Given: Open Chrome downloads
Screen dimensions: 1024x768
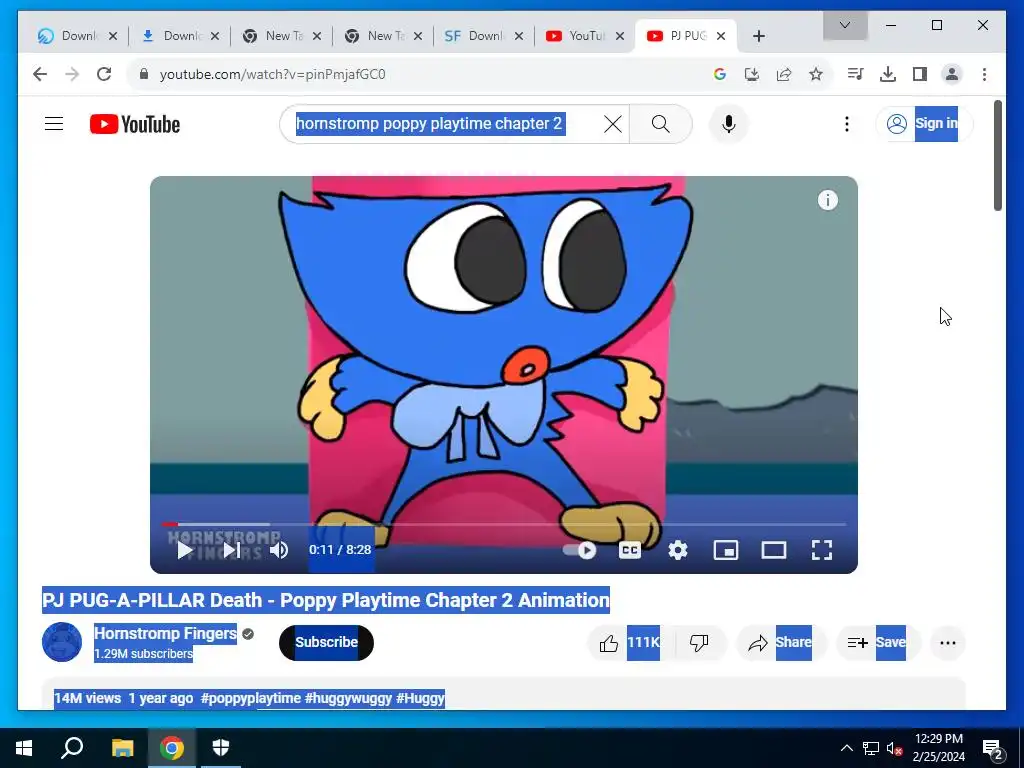Looking at the screenshot, I should 888,74.
